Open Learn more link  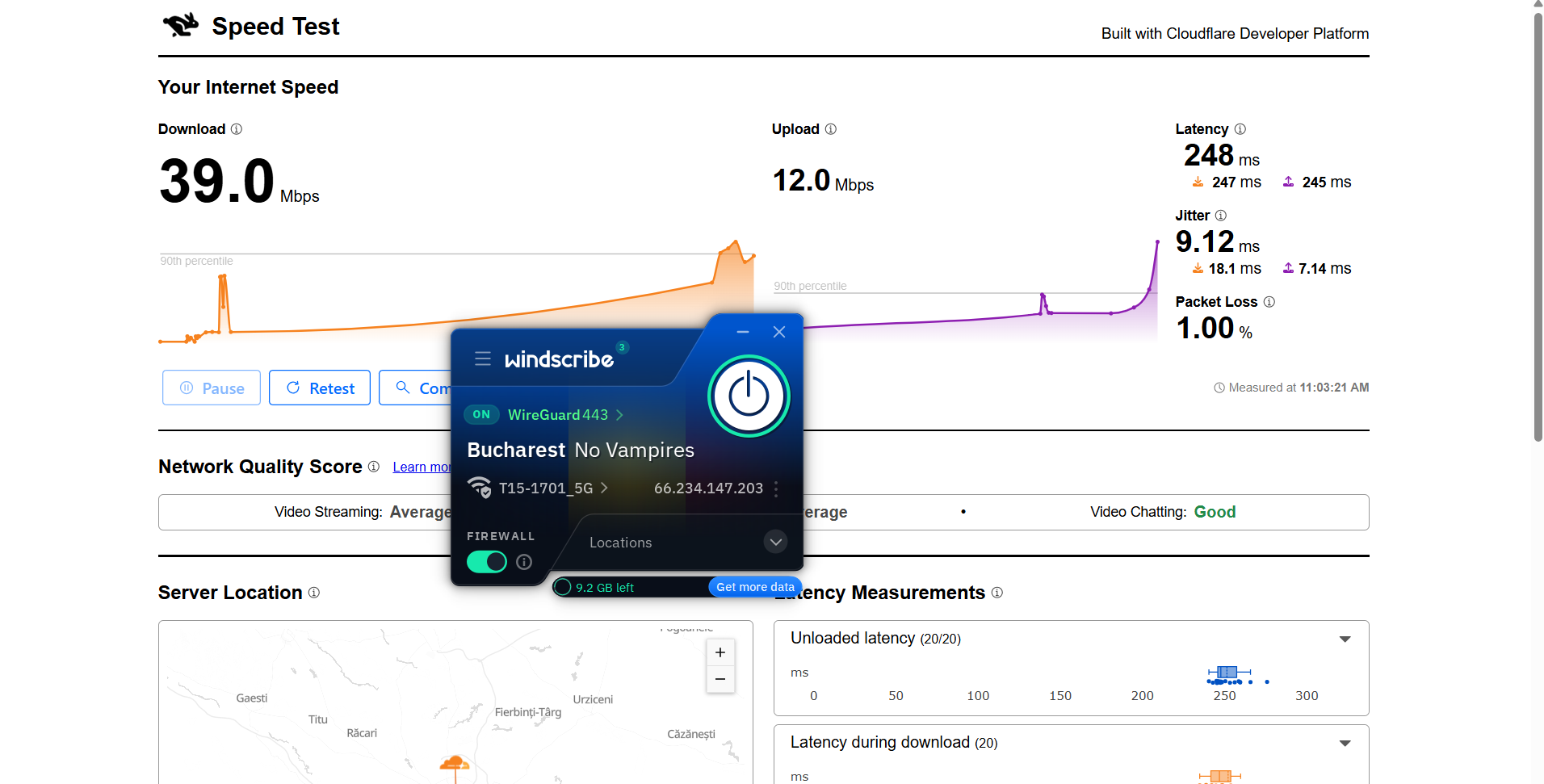point(422,467)
